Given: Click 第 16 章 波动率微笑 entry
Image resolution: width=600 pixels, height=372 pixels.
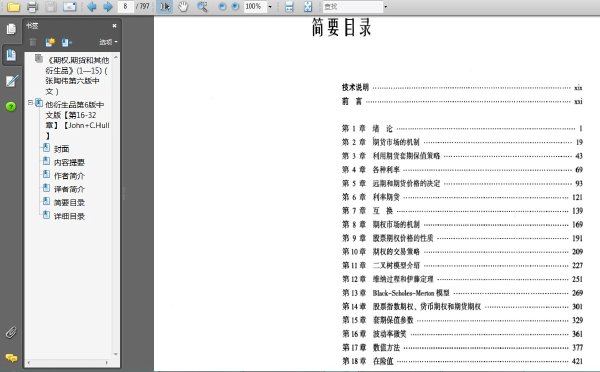Looking at the screenshot, I should [x=462, y=334].
